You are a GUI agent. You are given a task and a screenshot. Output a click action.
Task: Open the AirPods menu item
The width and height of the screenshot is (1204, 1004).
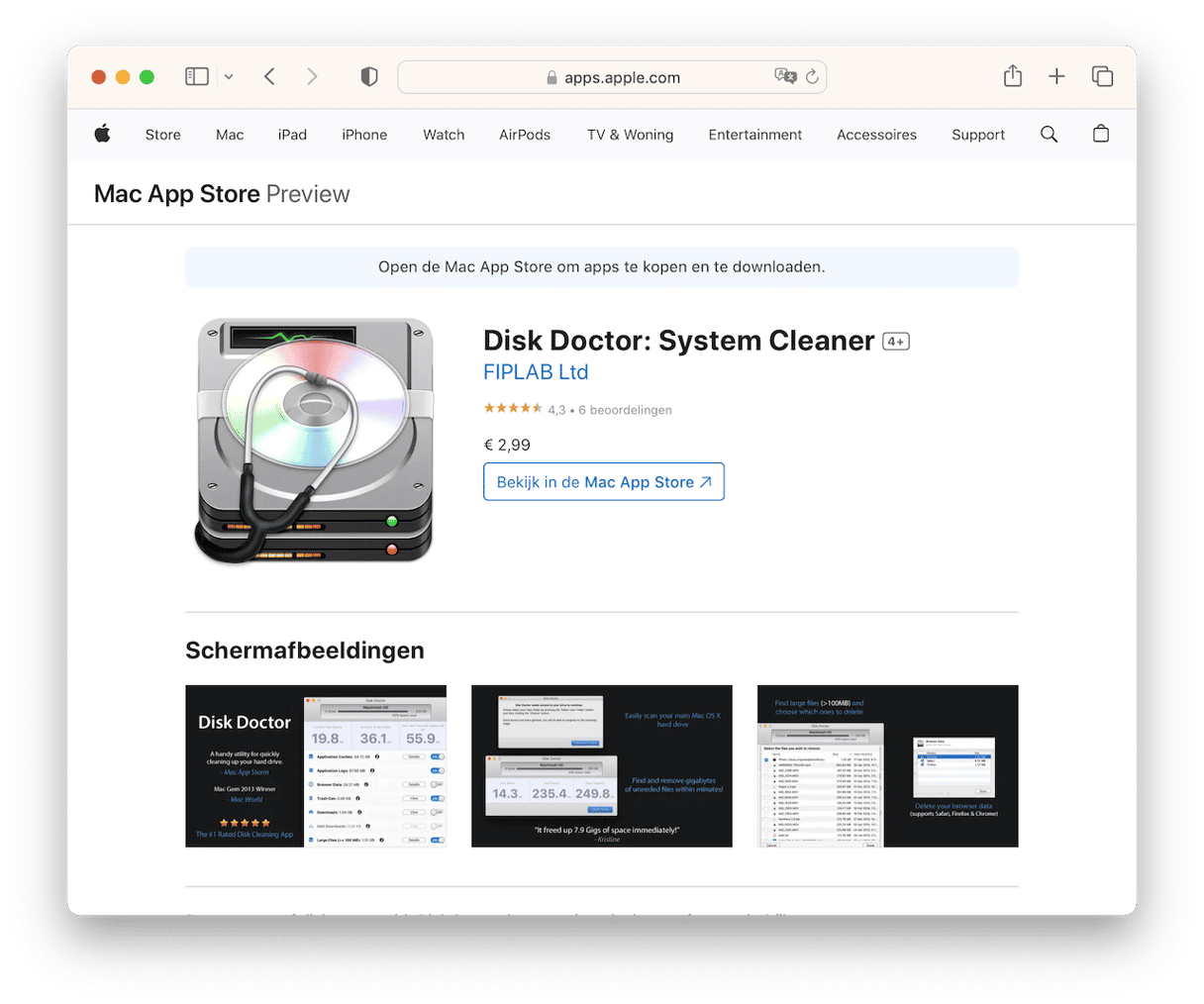tap(525, 135)
